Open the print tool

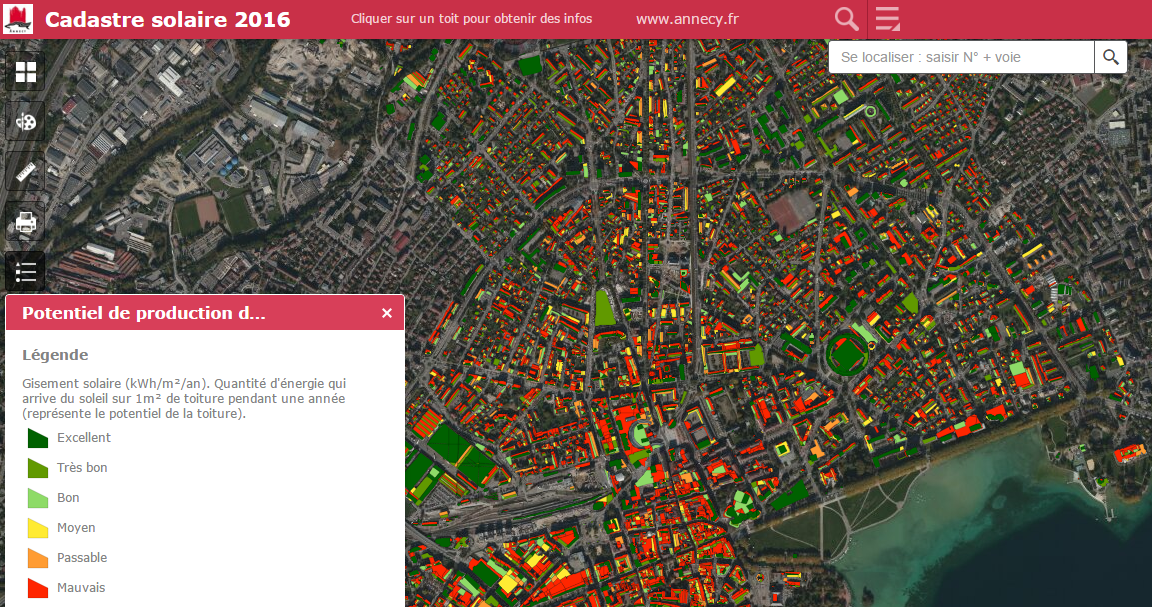(25, 222)
